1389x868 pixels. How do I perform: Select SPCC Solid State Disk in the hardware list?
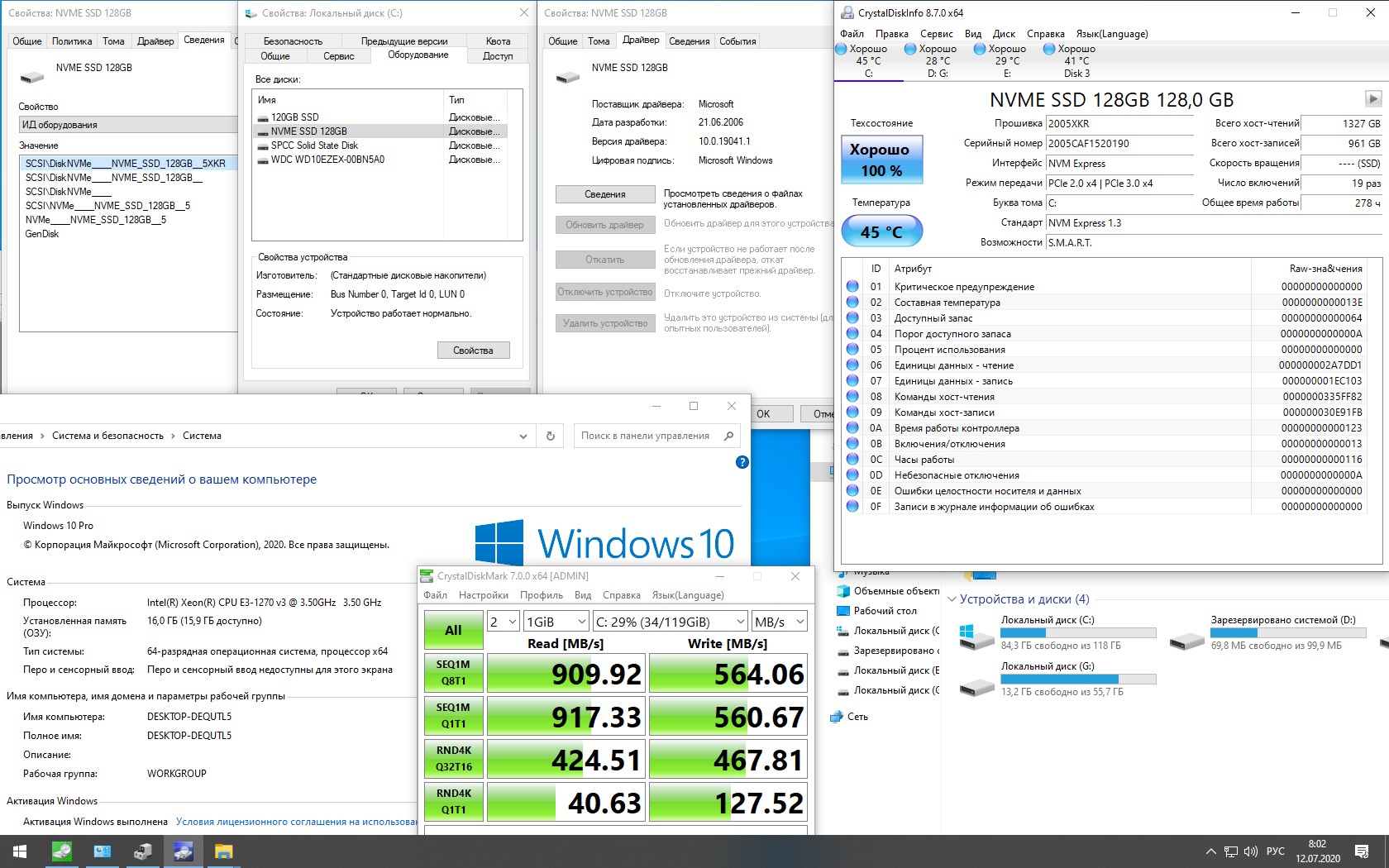coord(314,145)
